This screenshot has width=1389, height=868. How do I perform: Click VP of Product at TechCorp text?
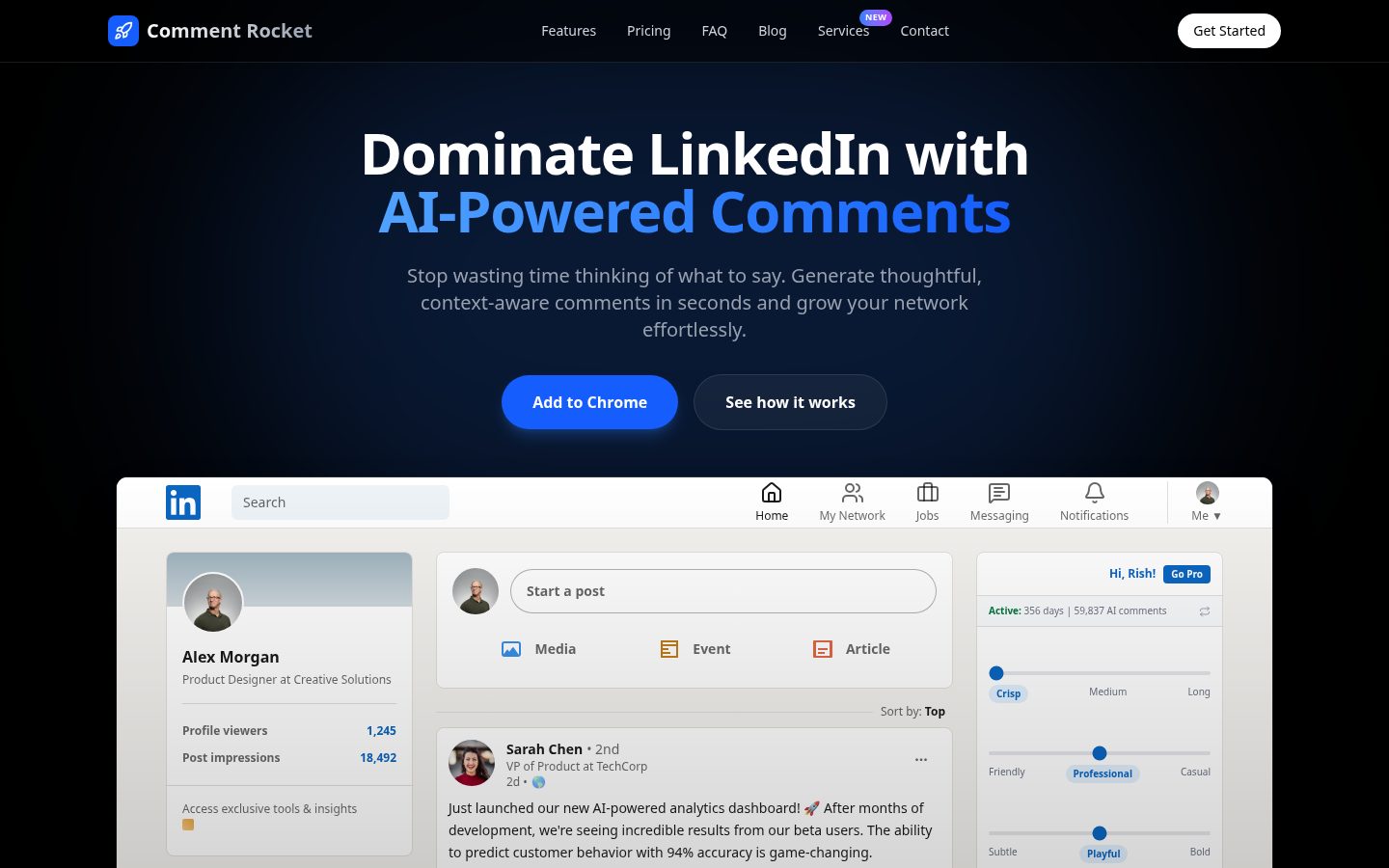click(x=577, y=767)
